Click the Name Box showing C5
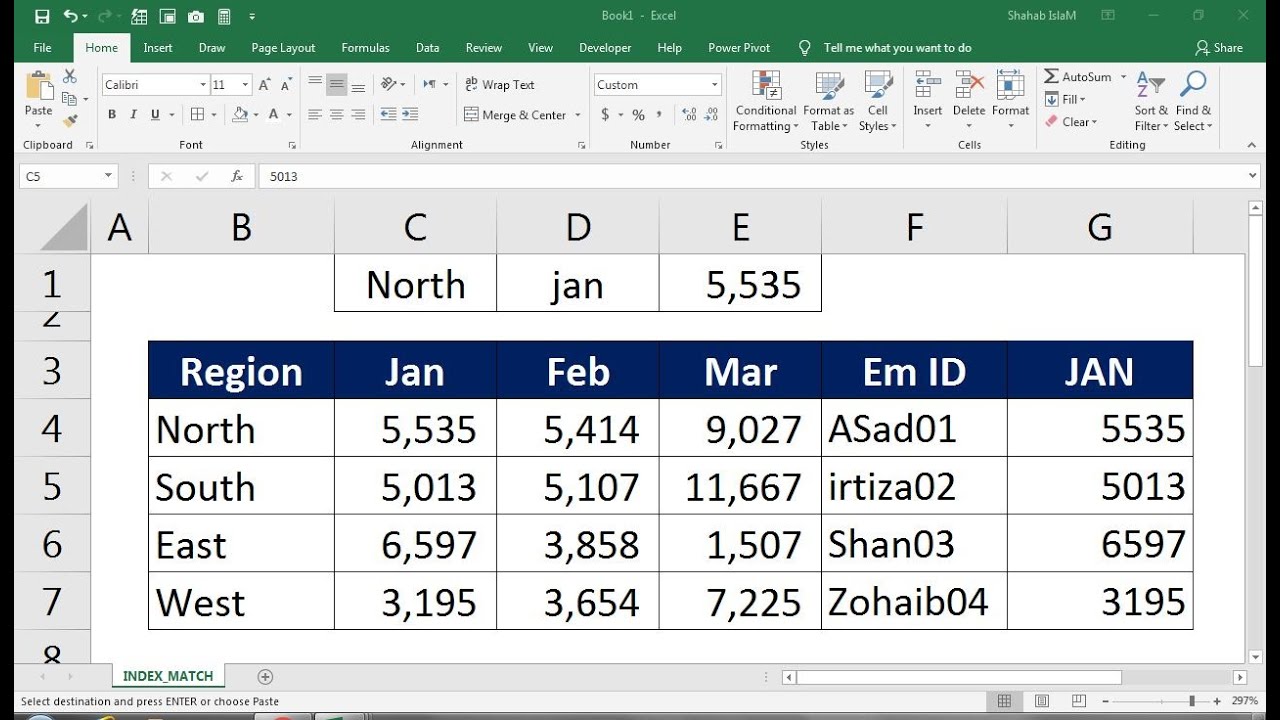 (68, 176)
